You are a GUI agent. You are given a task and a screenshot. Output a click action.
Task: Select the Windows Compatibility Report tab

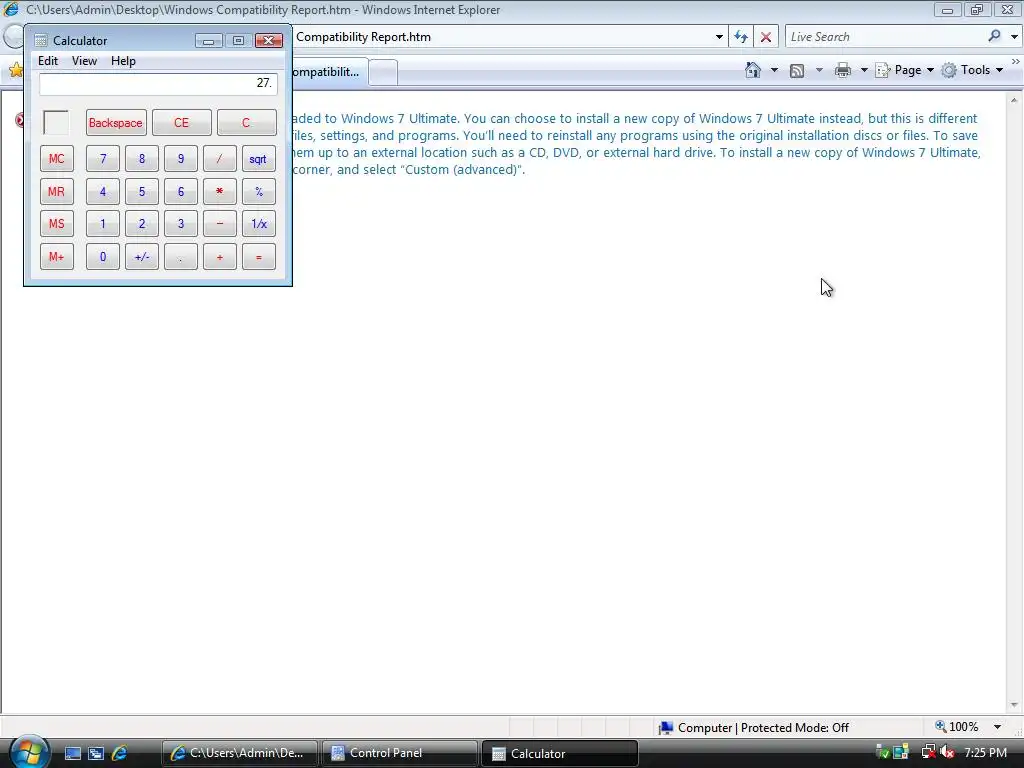pyautogui.click(x=328, y=72)
